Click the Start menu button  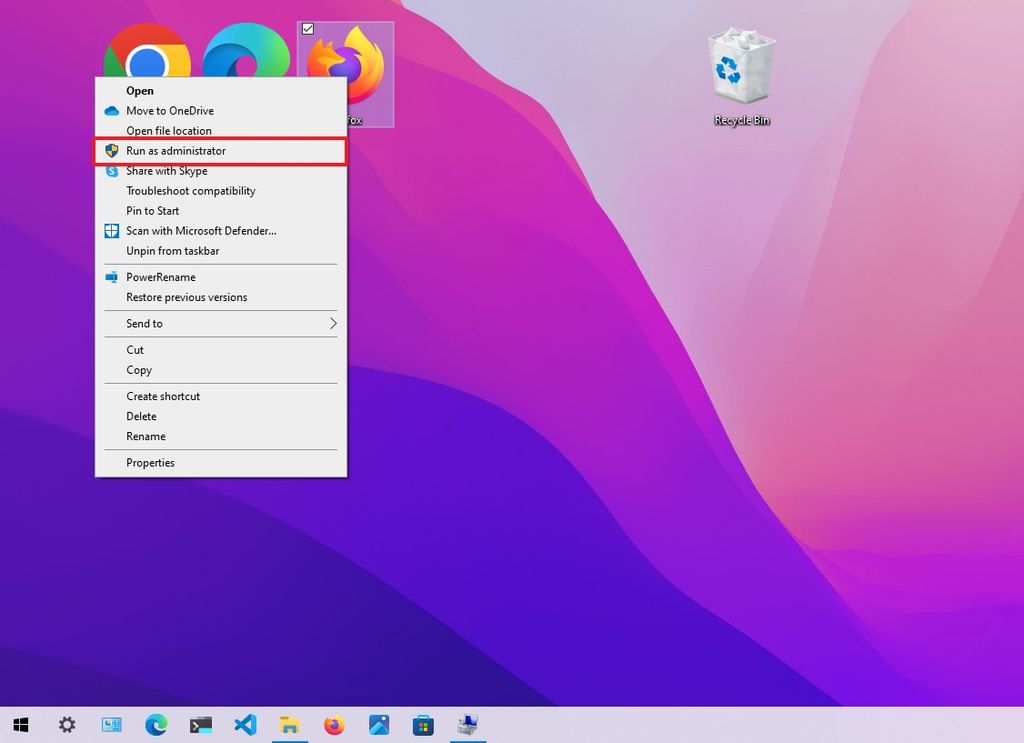pos(21,724)
